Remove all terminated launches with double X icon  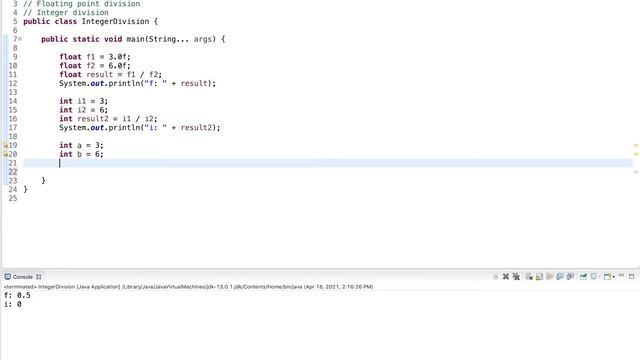pyautogui.click(x=516, y=277)
